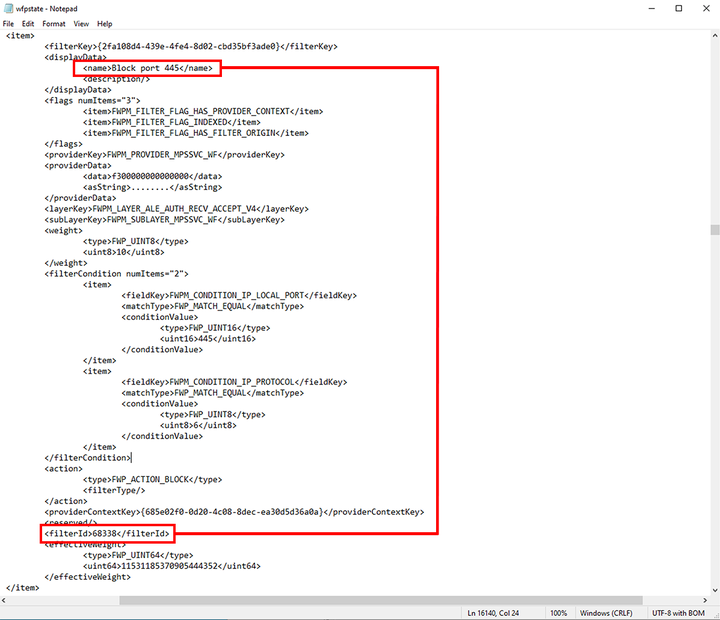Click the Notepad app icon in title bar
Viewport: 720px width, 620px height.
8,8
